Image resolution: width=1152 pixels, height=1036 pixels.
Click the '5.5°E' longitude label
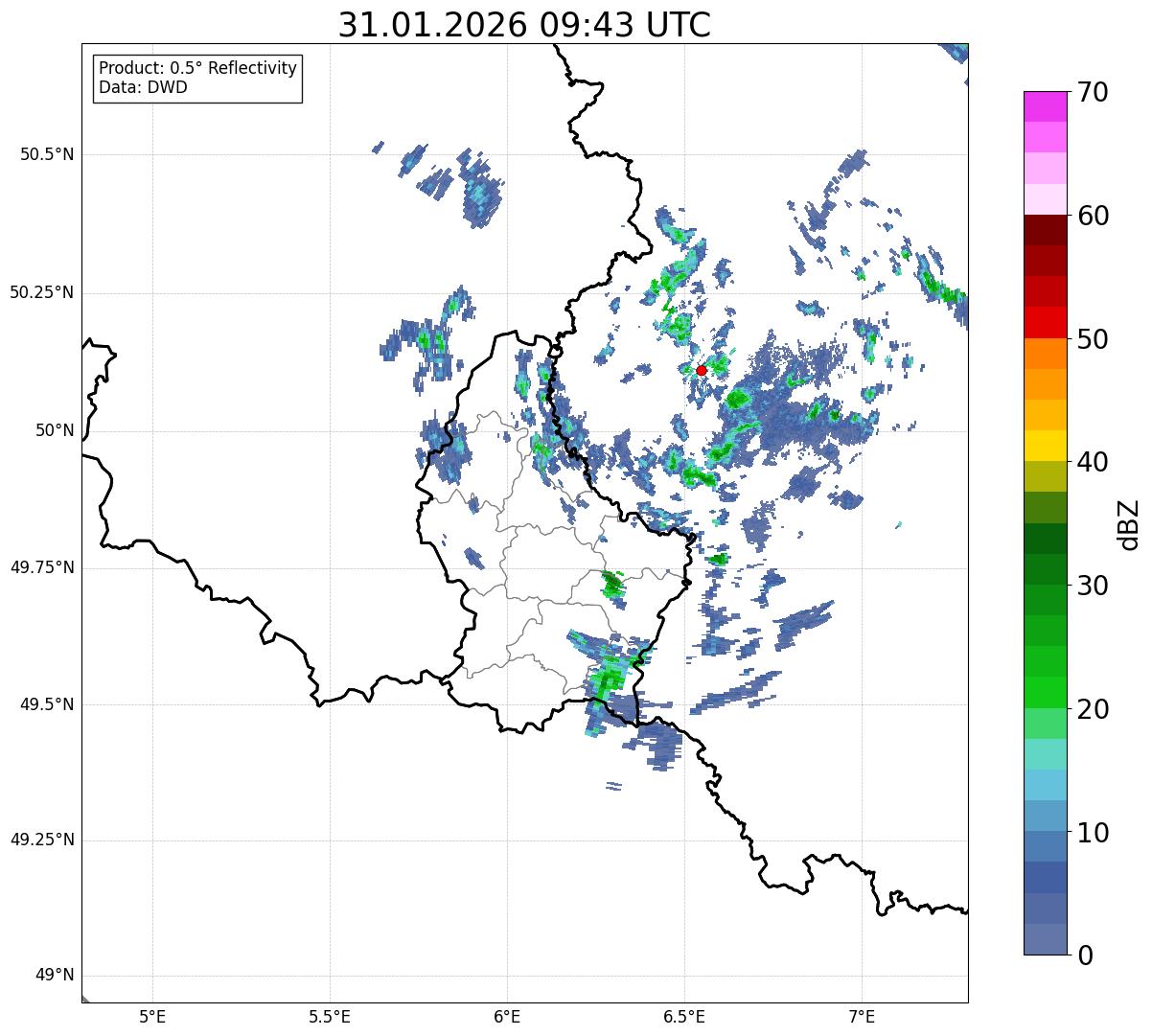tap(330, 1017)
